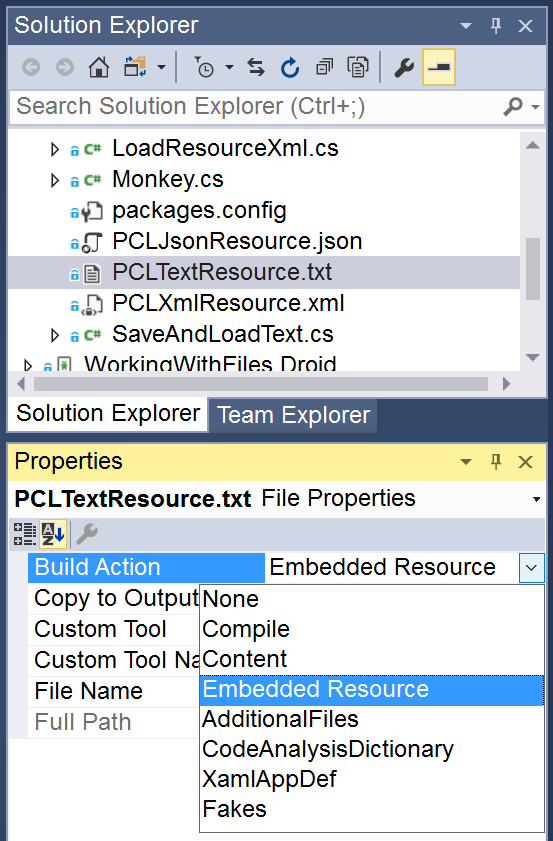Click the Home icon in Solution Explorer
Viewport: 553px width, 841px height.
pos(99,68)
